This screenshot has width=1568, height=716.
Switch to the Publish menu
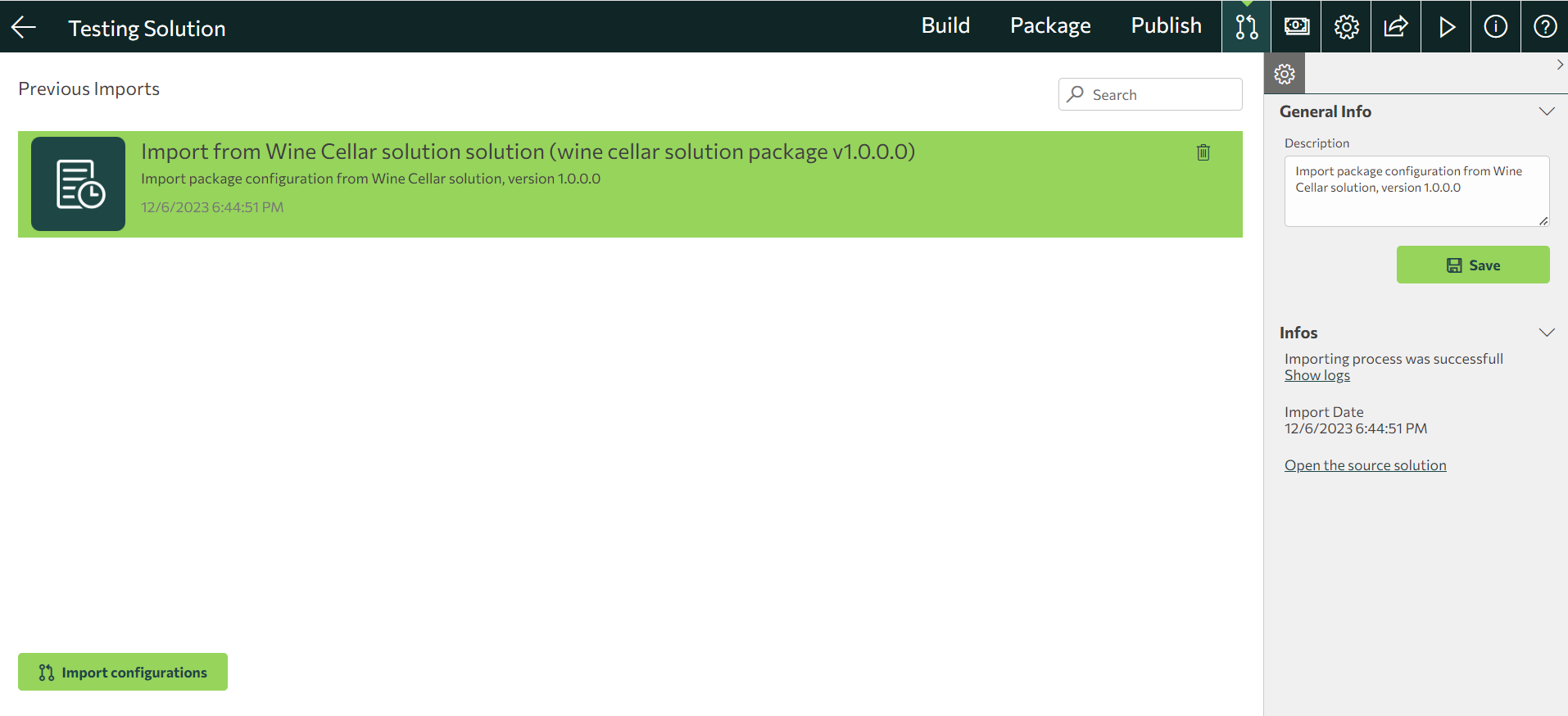point(1166,26)
